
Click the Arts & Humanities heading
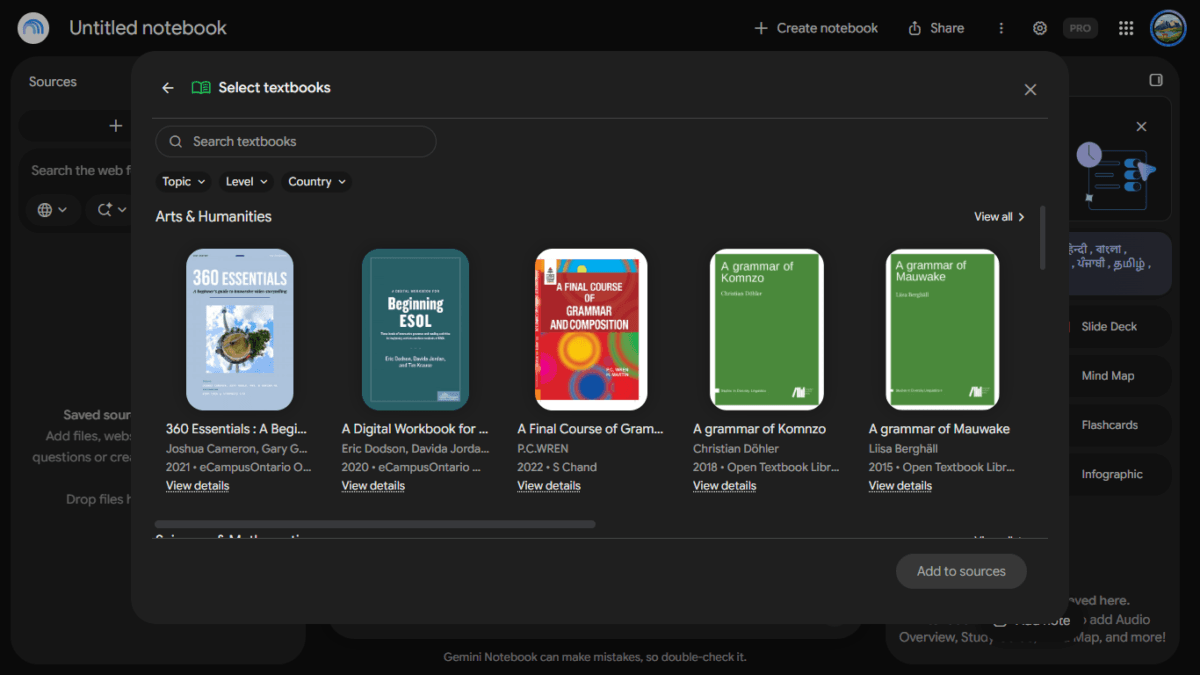pyautogui.click(x=213, y=217)
